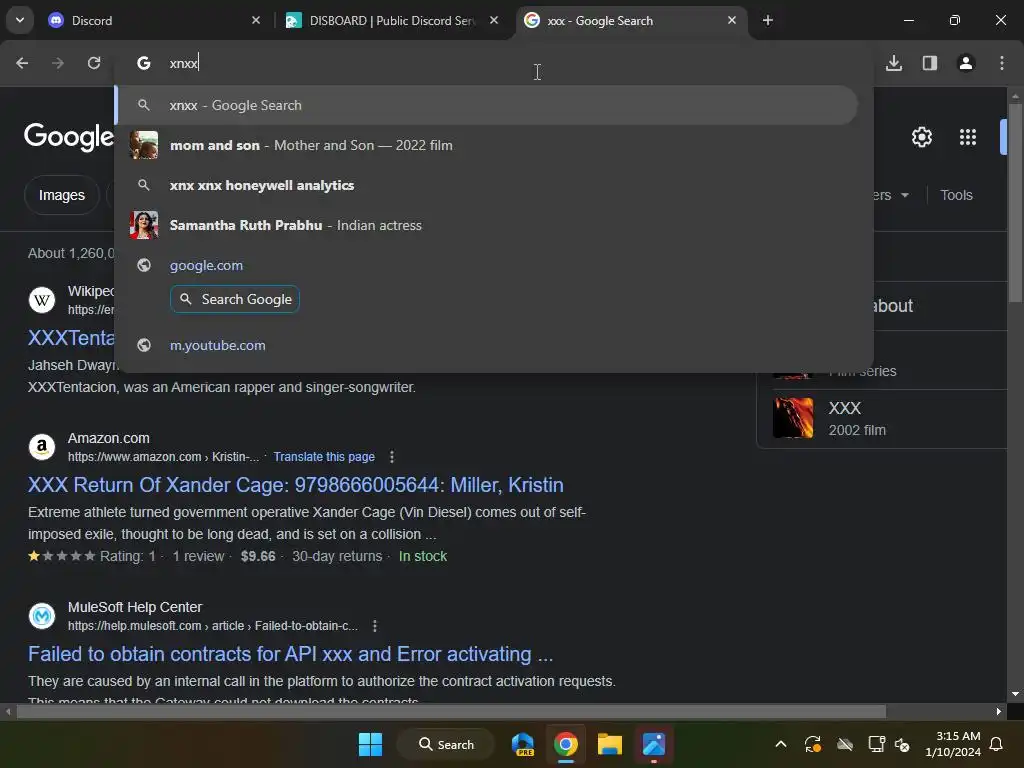Click the muted volume tray icon

[x=902, y=744]
